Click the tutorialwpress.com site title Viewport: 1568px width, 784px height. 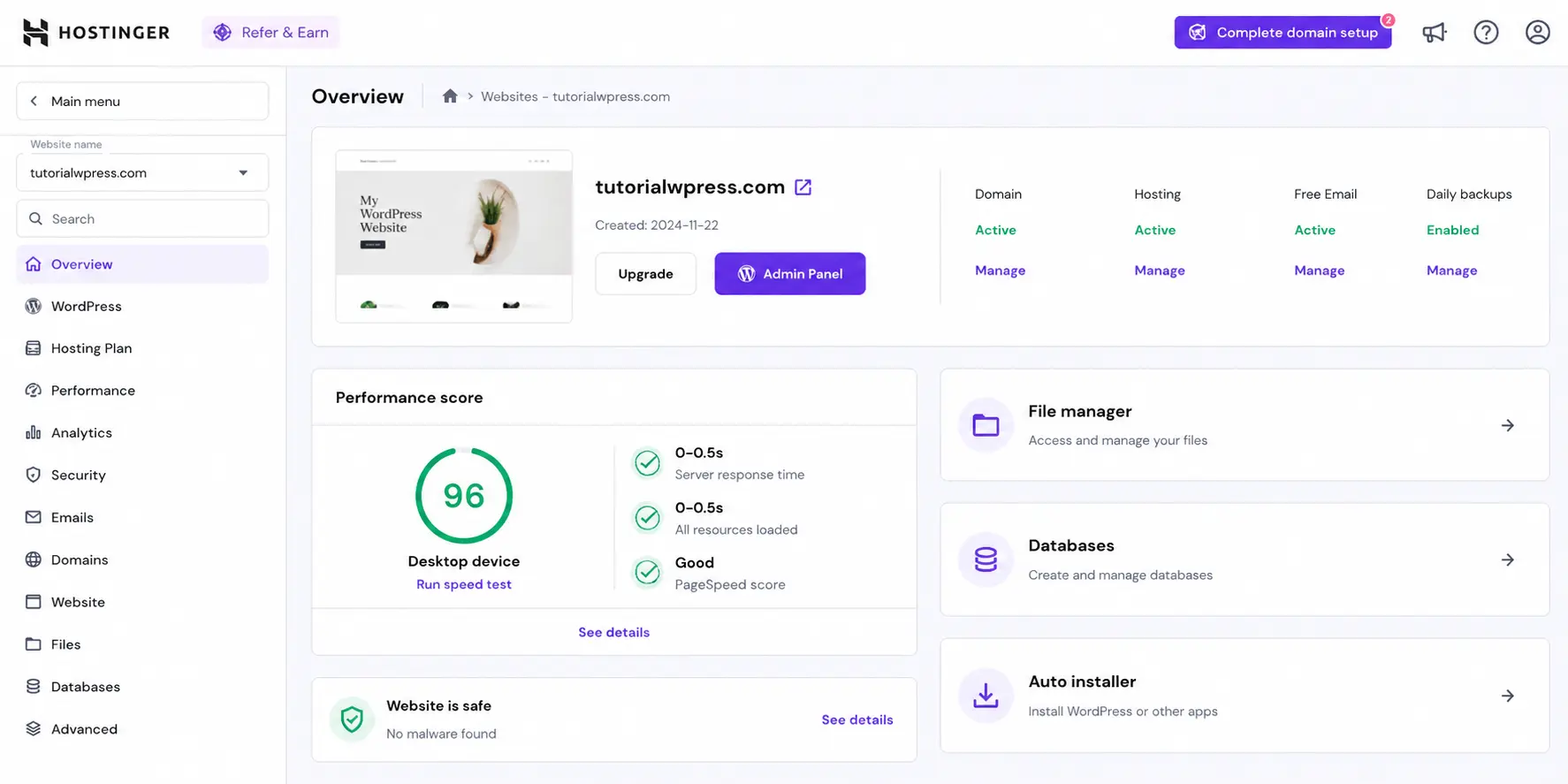[689, 187]
